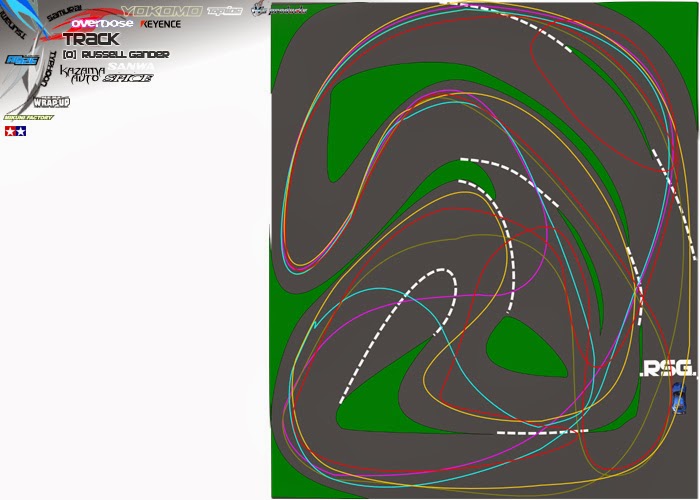The image size is (700, 500).
Task: Click the Topline logo
Action: click(225, 11)
